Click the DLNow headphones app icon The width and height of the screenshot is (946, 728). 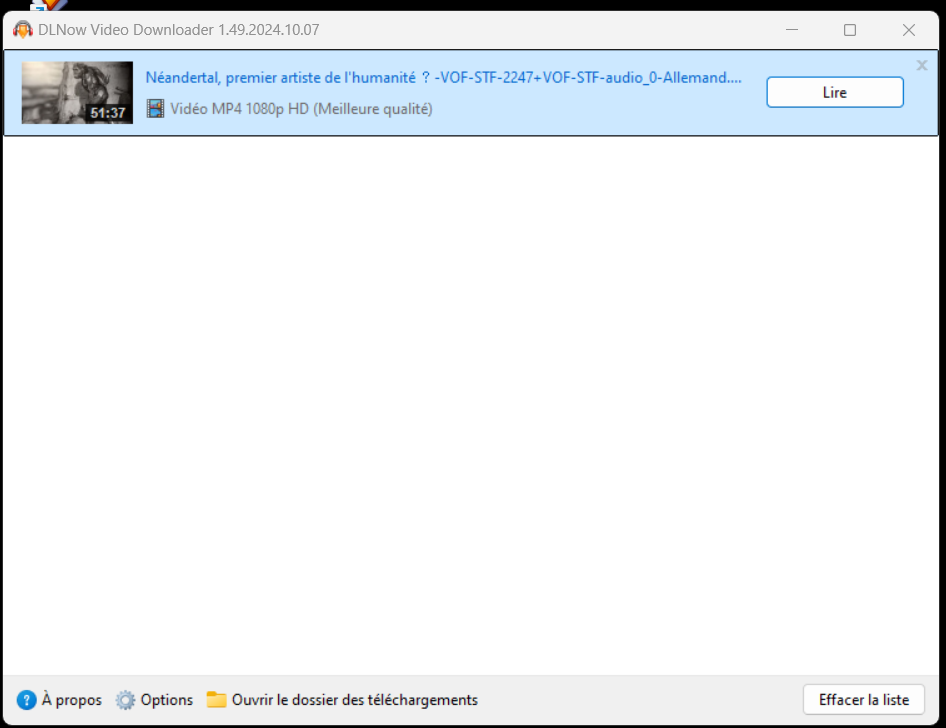tap(22, 30)
